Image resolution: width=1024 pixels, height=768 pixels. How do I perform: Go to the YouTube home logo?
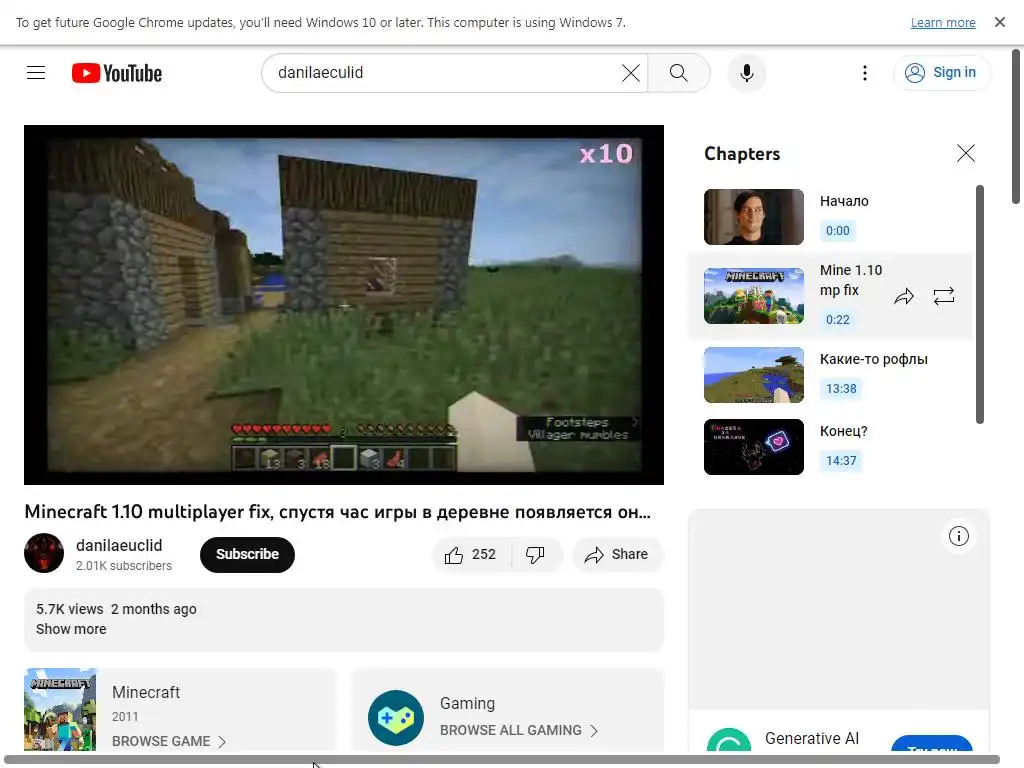coord(117,73)
